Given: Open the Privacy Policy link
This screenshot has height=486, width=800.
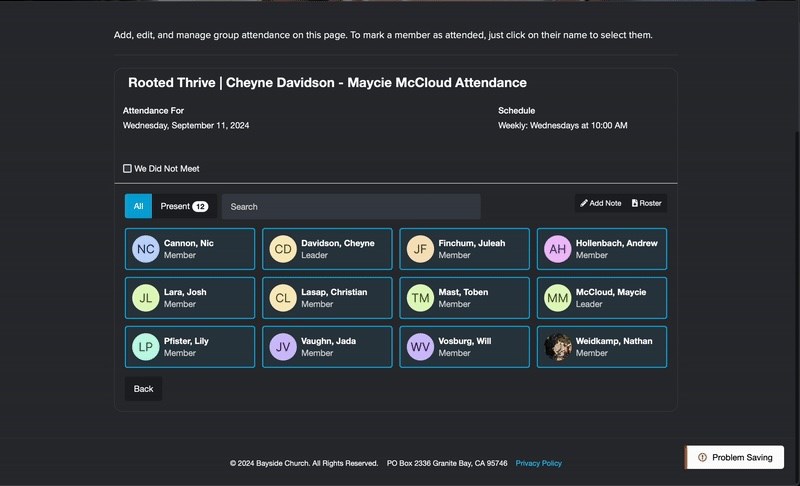Looking at the screenshot, I should pyautogui.click(x=538, y=463).
